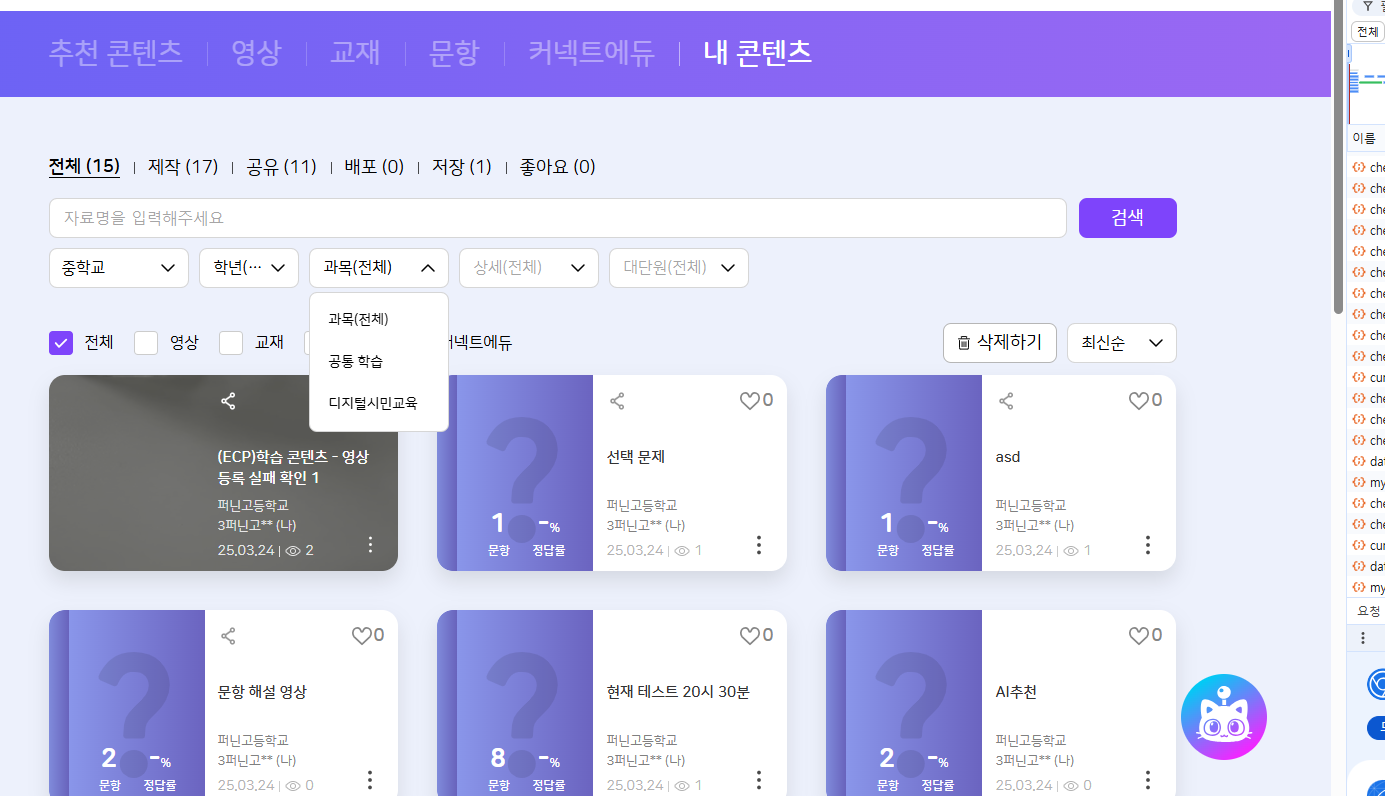Uncheck the 전체 content type checkbox
This screenshot has height=796, width=1385.
tap(61, 343)
